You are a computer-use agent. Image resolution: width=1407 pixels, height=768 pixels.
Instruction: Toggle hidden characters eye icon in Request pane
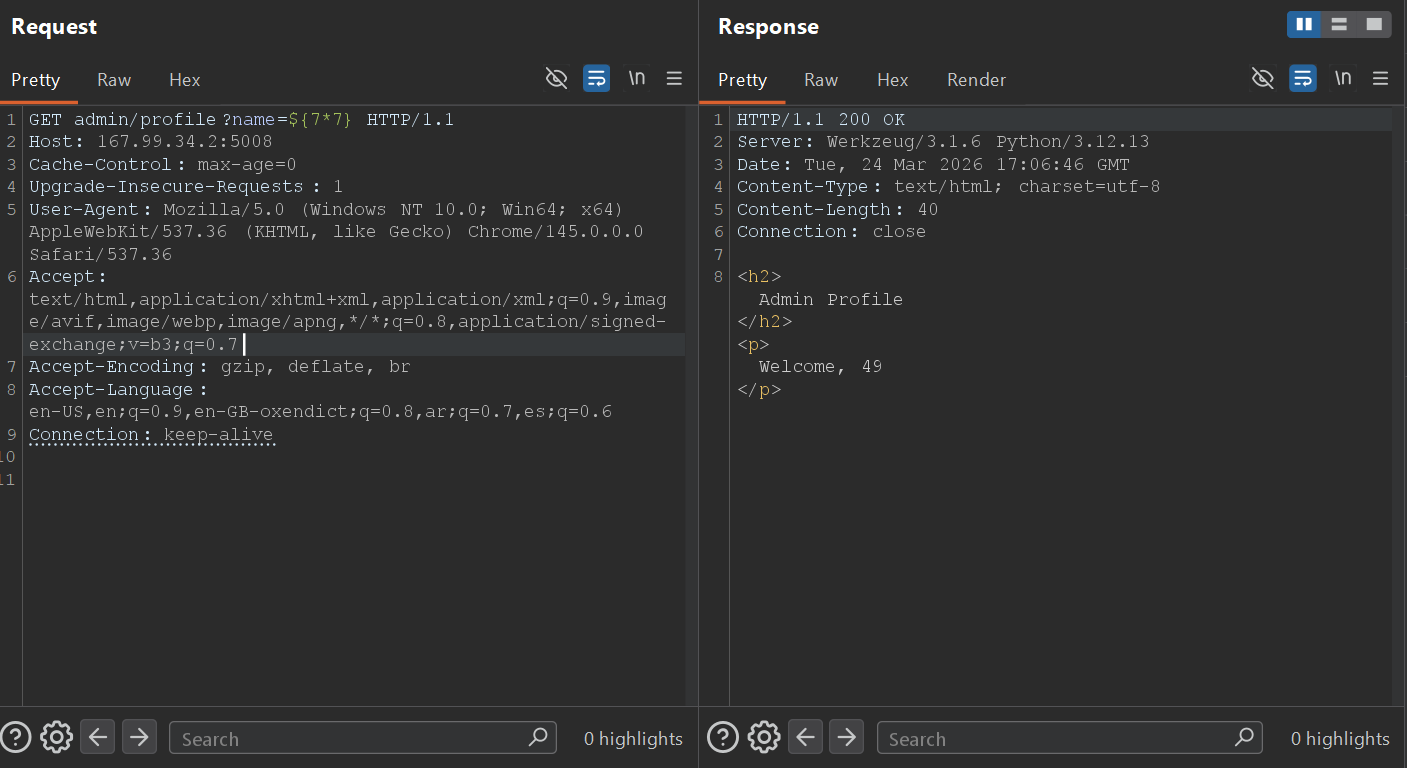[x=556, y=79]
